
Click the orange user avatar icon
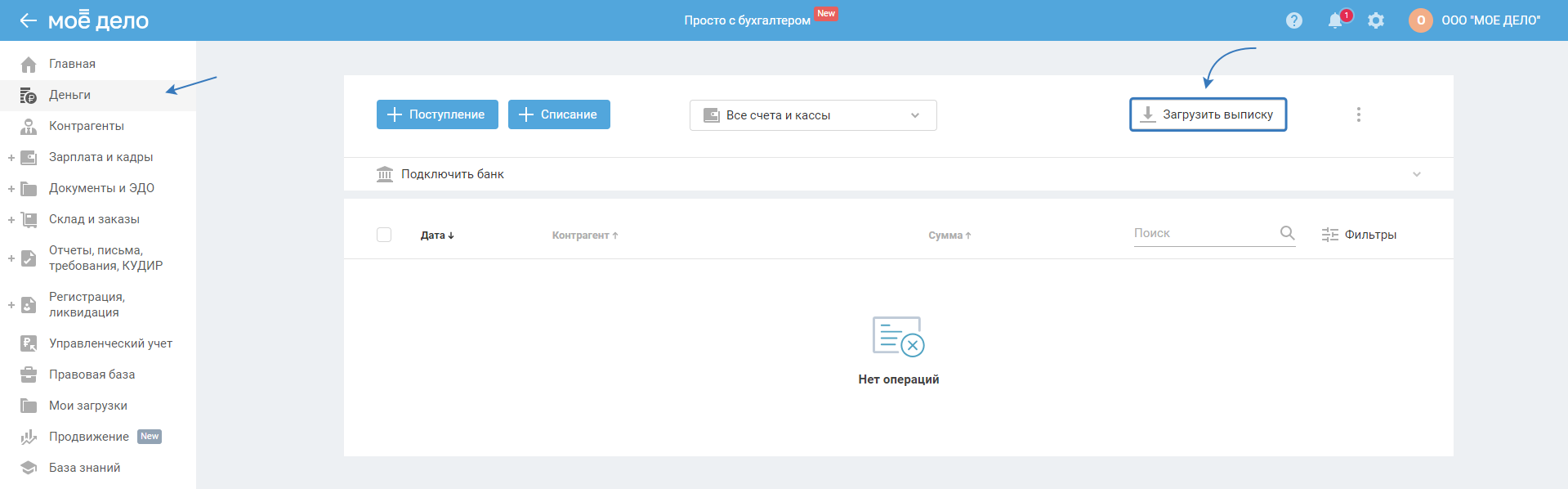tap(1421, 20)
